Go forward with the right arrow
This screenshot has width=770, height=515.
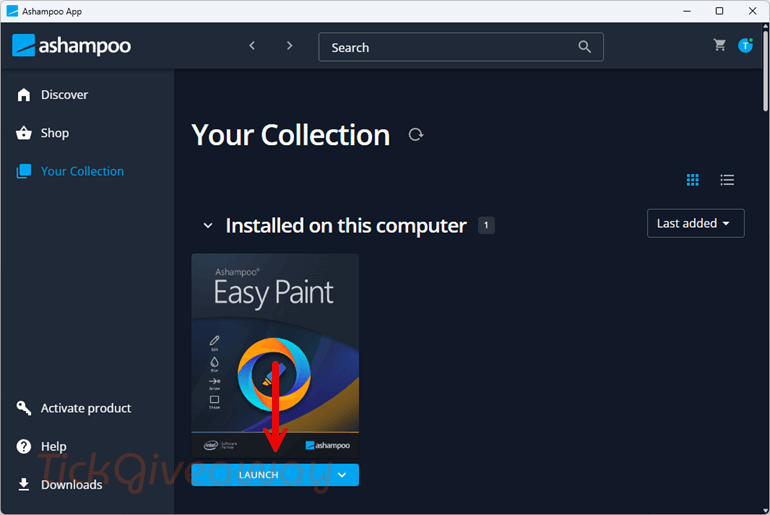[289, 46]
